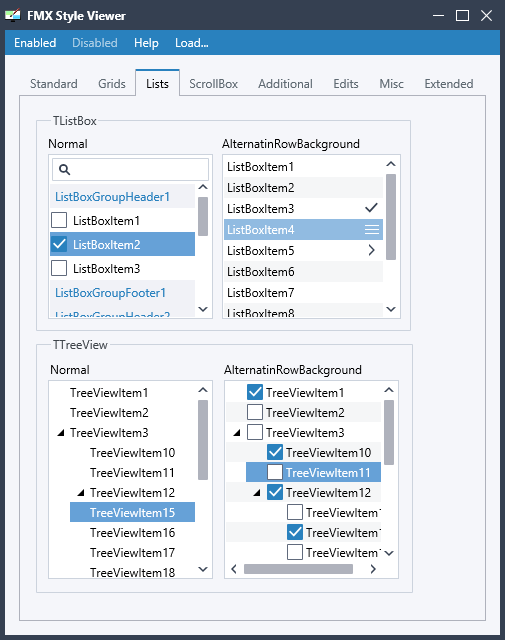Click the search magnifier icon in the ListBox

tap(64, 169)
